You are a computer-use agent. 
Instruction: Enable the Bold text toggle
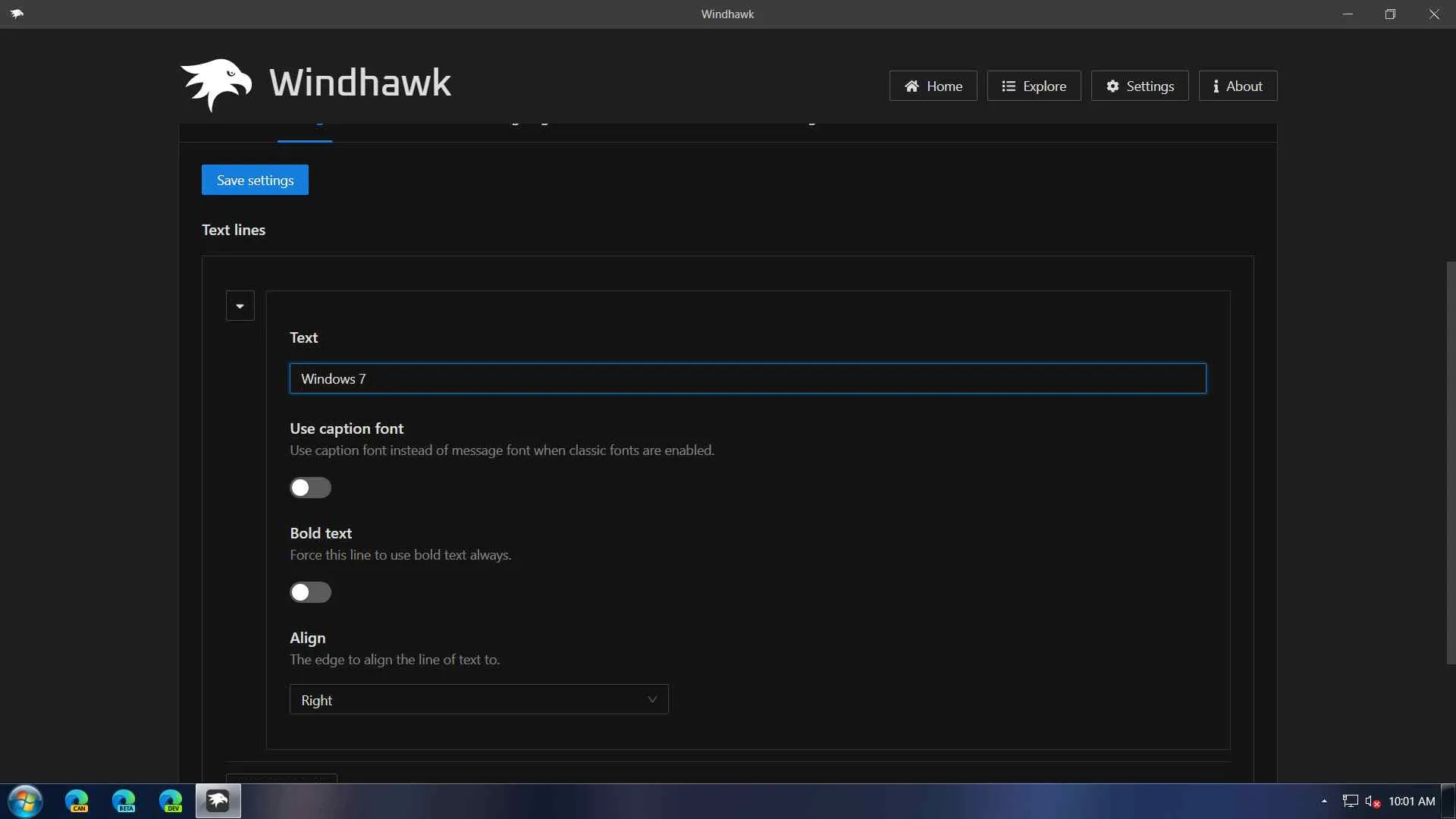coord(310,592)
